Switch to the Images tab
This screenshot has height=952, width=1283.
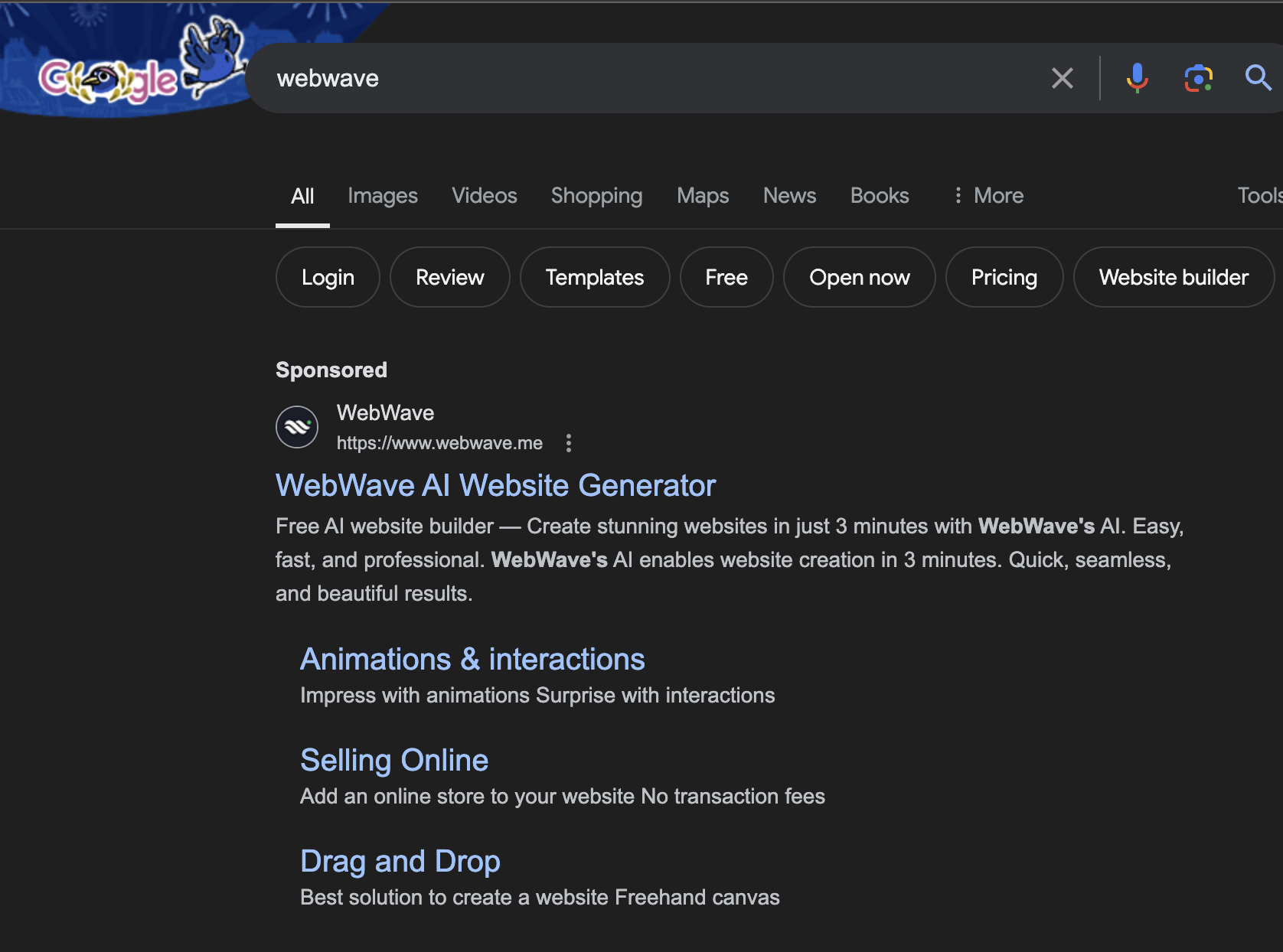pyautogui.click(x=383, y=197)
